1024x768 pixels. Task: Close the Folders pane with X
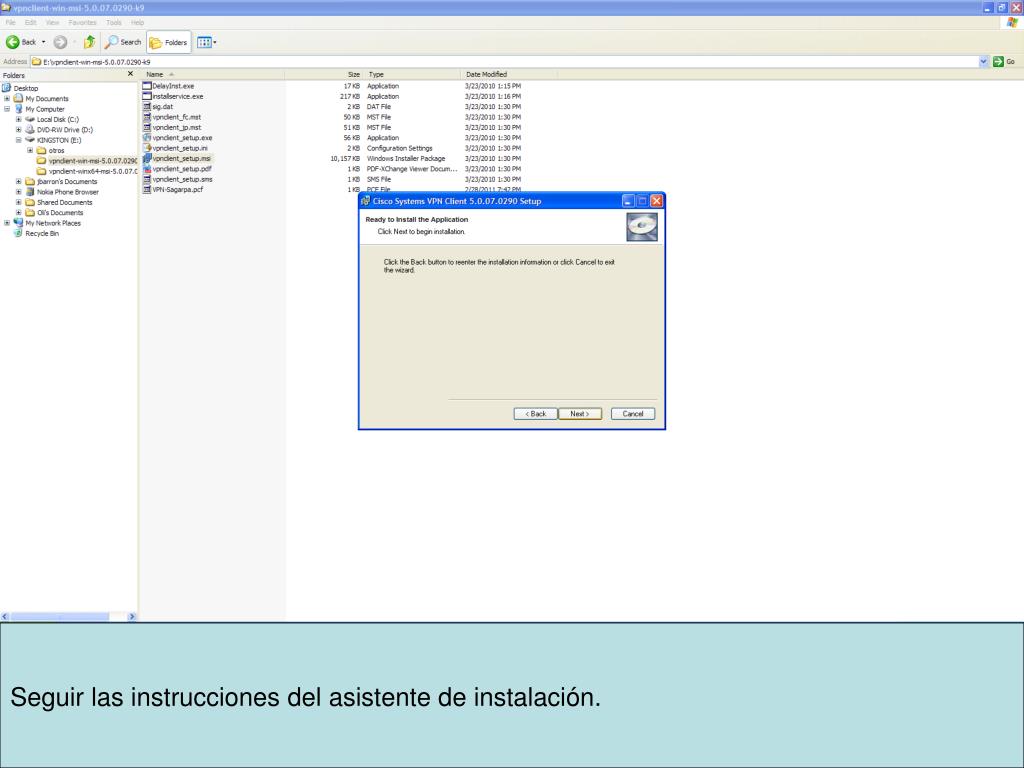[131, 74]
